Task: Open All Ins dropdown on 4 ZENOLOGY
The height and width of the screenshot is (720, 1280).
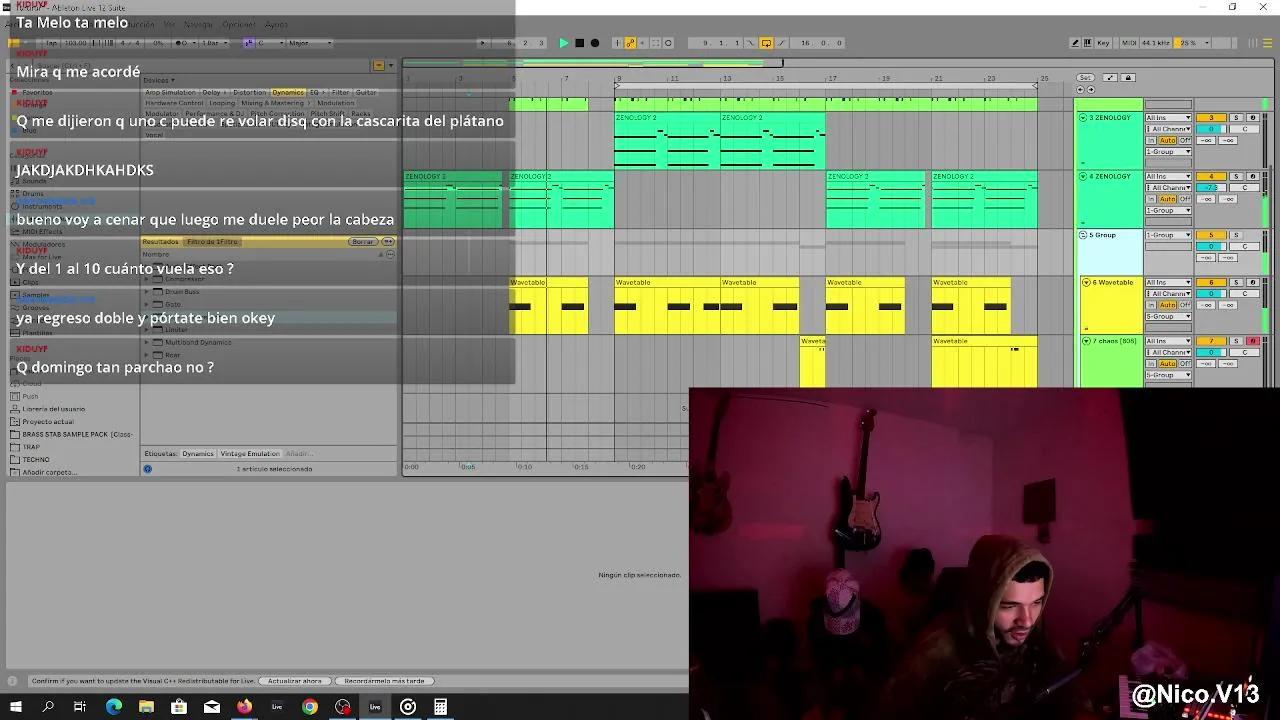Action: pyautogui.click(x=1168, y=177)
